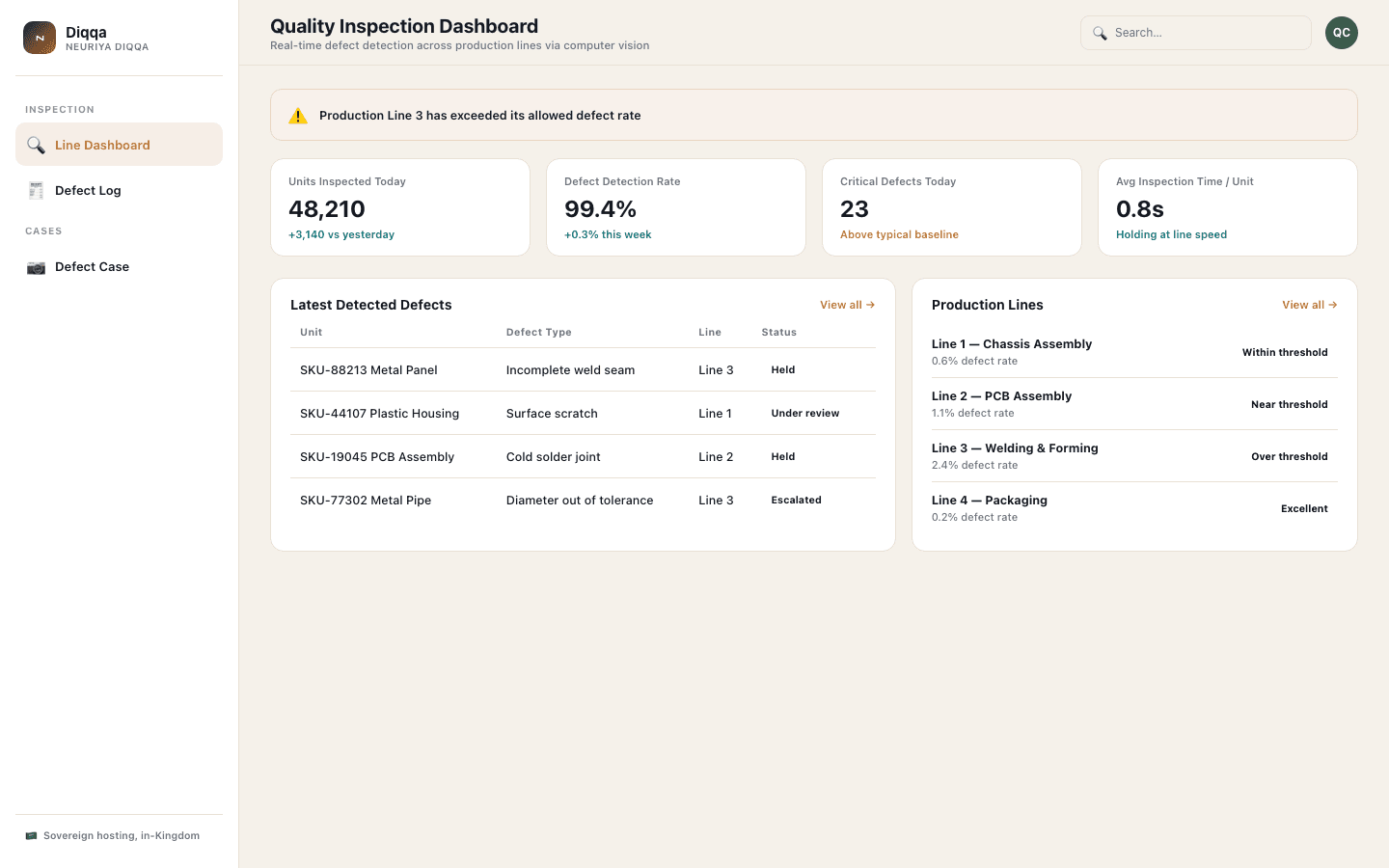Image resolution: width=1389 pixels, height=868 pixels.
Task: Click the magnifier icon beside Line Dashboard
Action: click(x=36, y=145)
